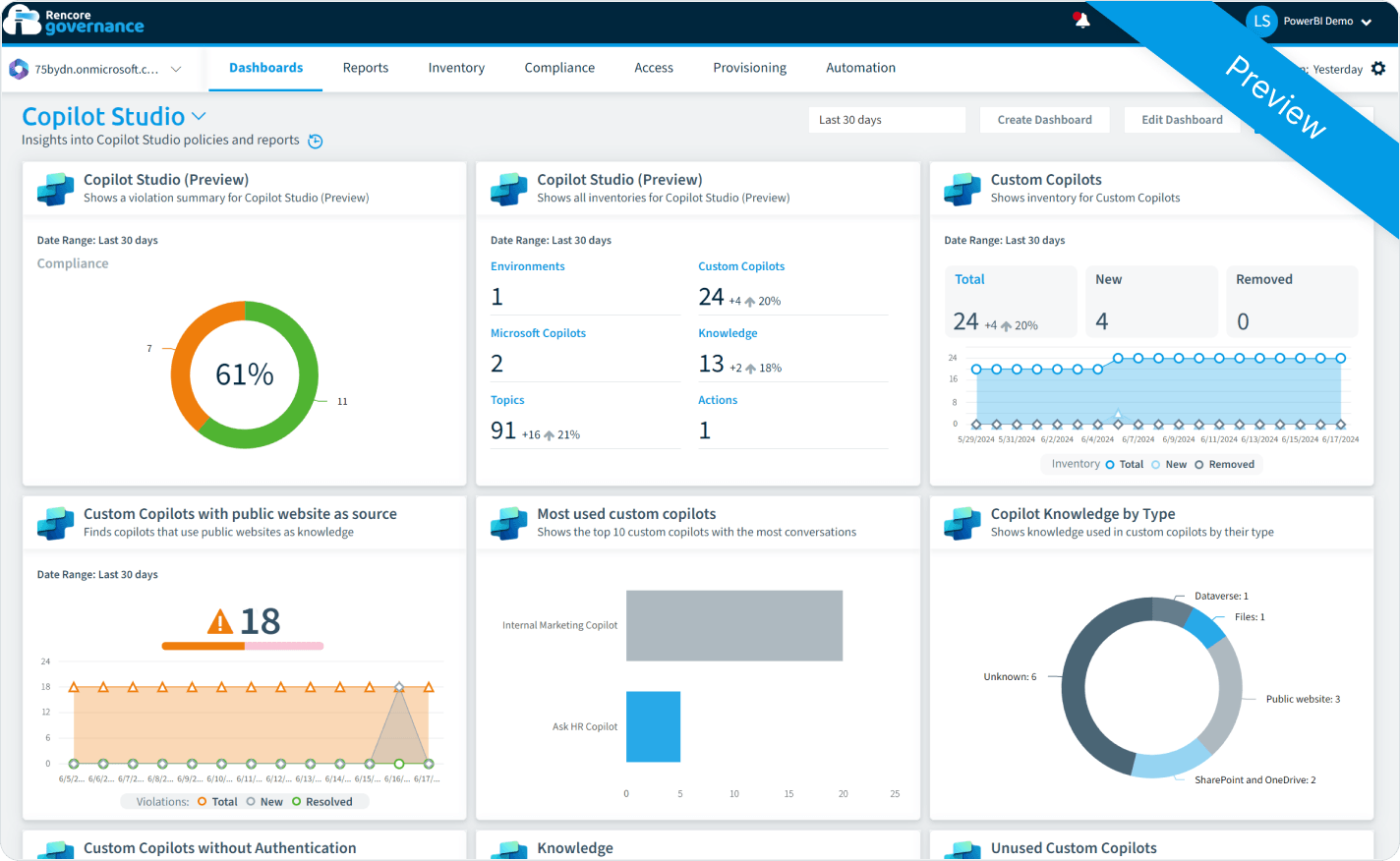Image resolution: width=1400 pixels, height=861 pixels.
Task: Click the Copilot Studio inventories card icon
Action: click(508, 188)
